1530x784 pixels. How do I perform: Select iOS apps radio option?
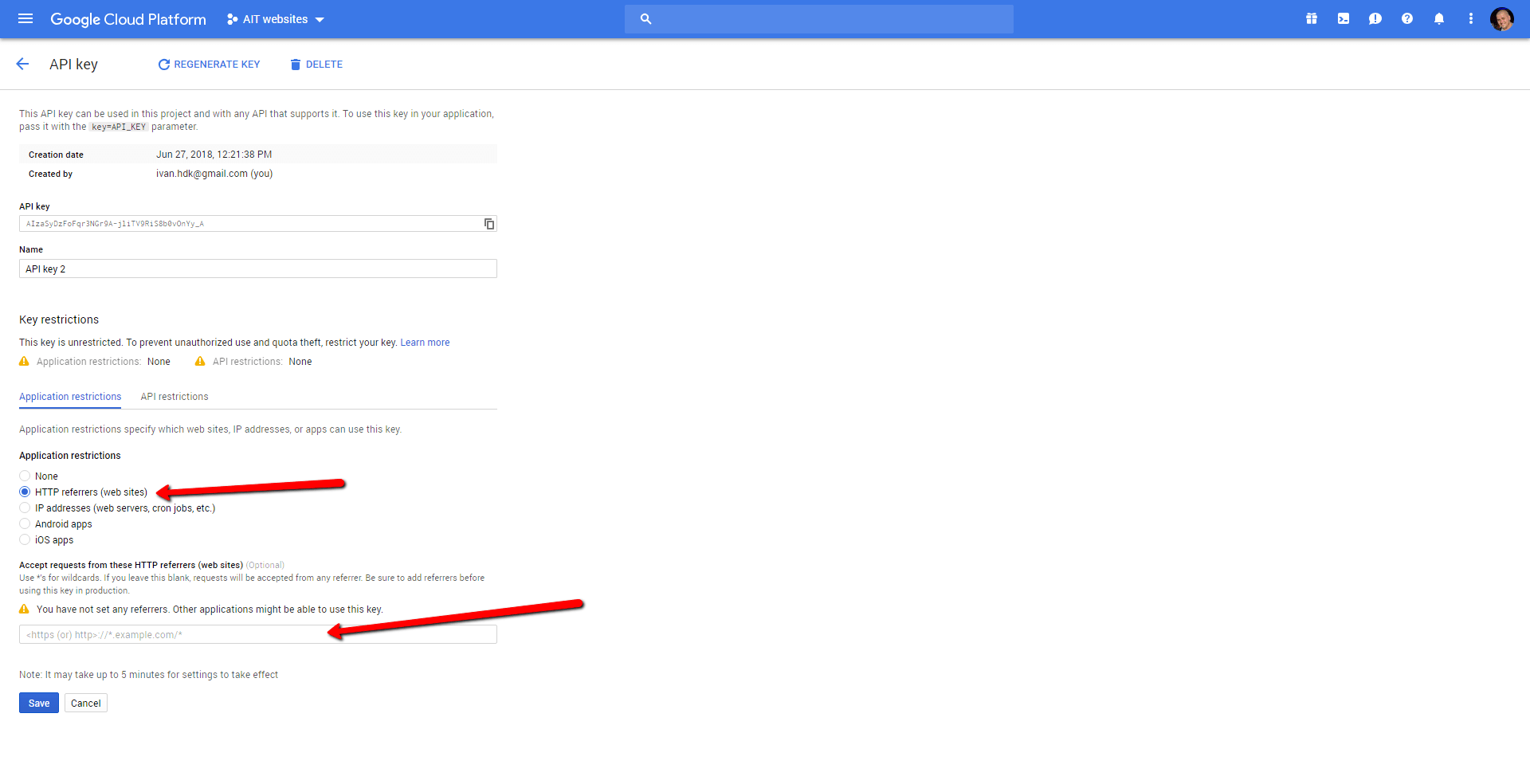coord(25,539)
